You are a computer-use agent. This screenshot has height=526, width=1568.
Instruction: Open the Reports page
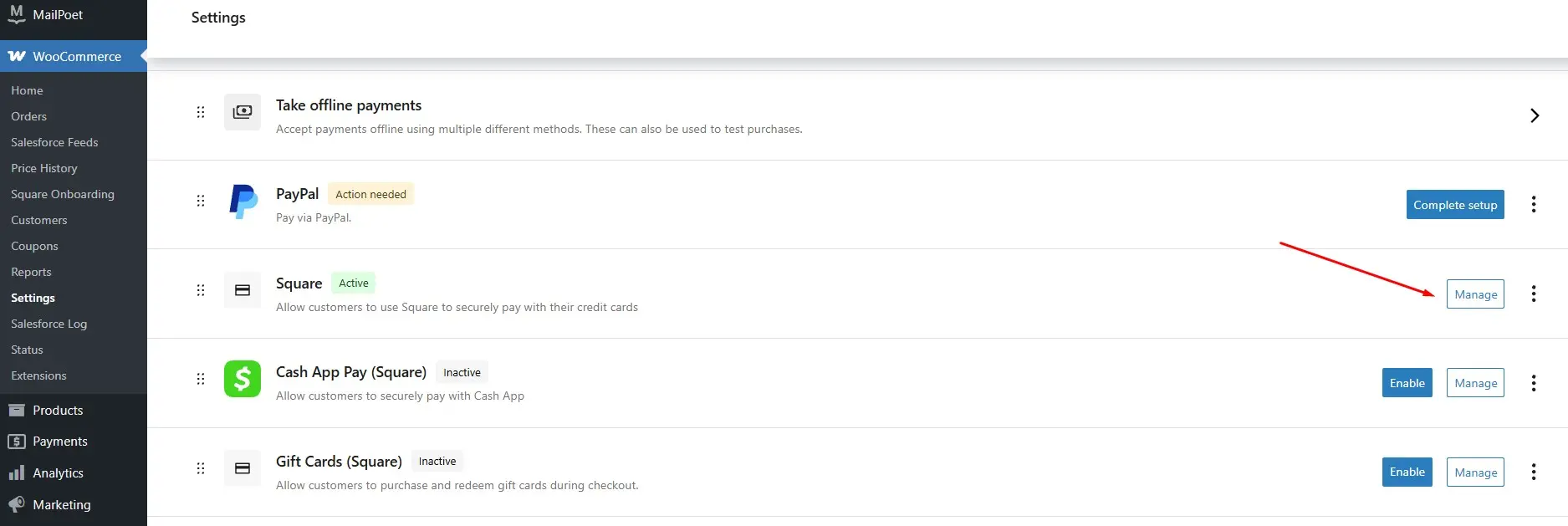click(31, 272)
